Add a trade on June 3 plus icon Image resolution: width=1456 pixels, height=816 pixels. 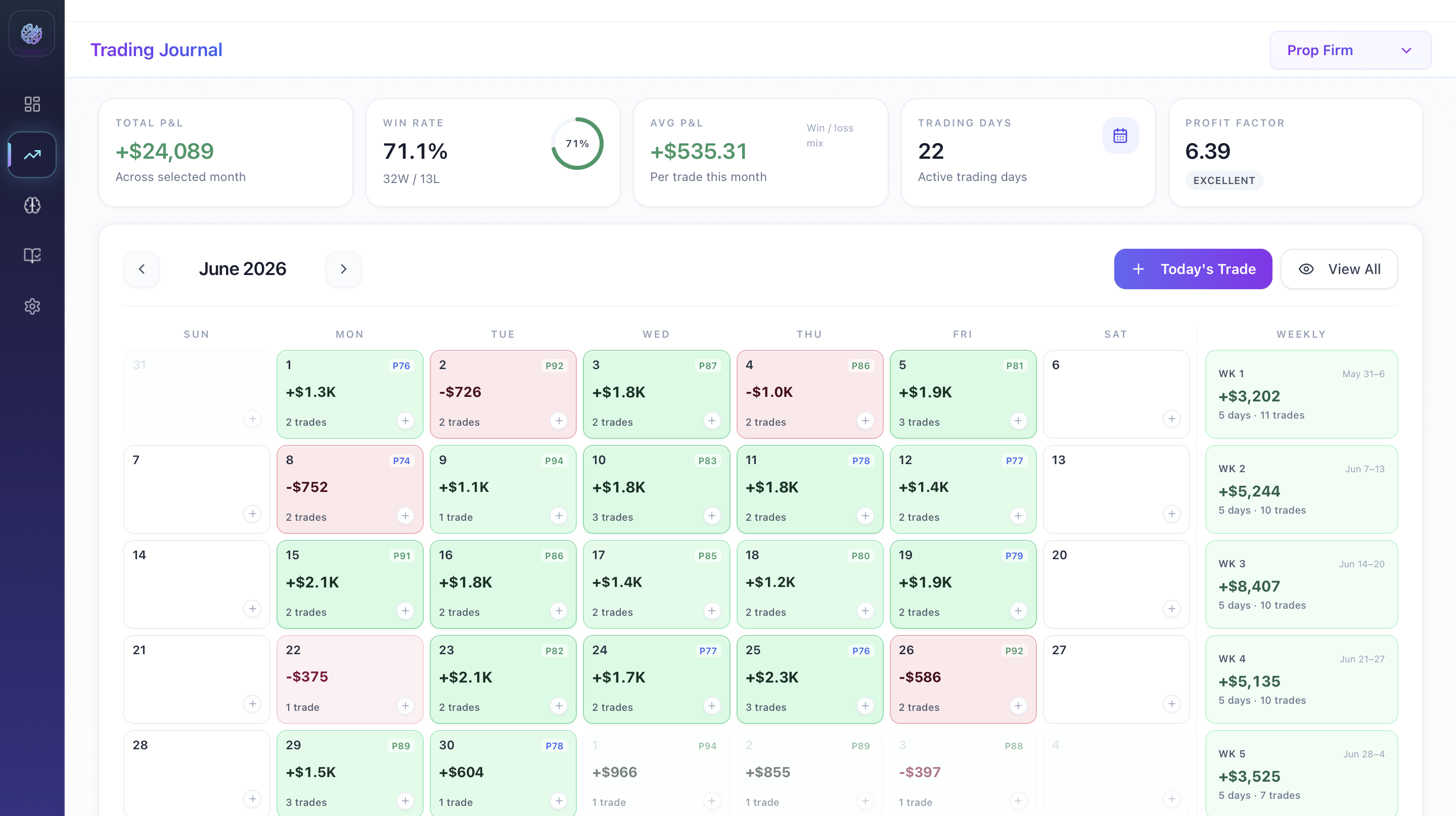coord(712,421)
